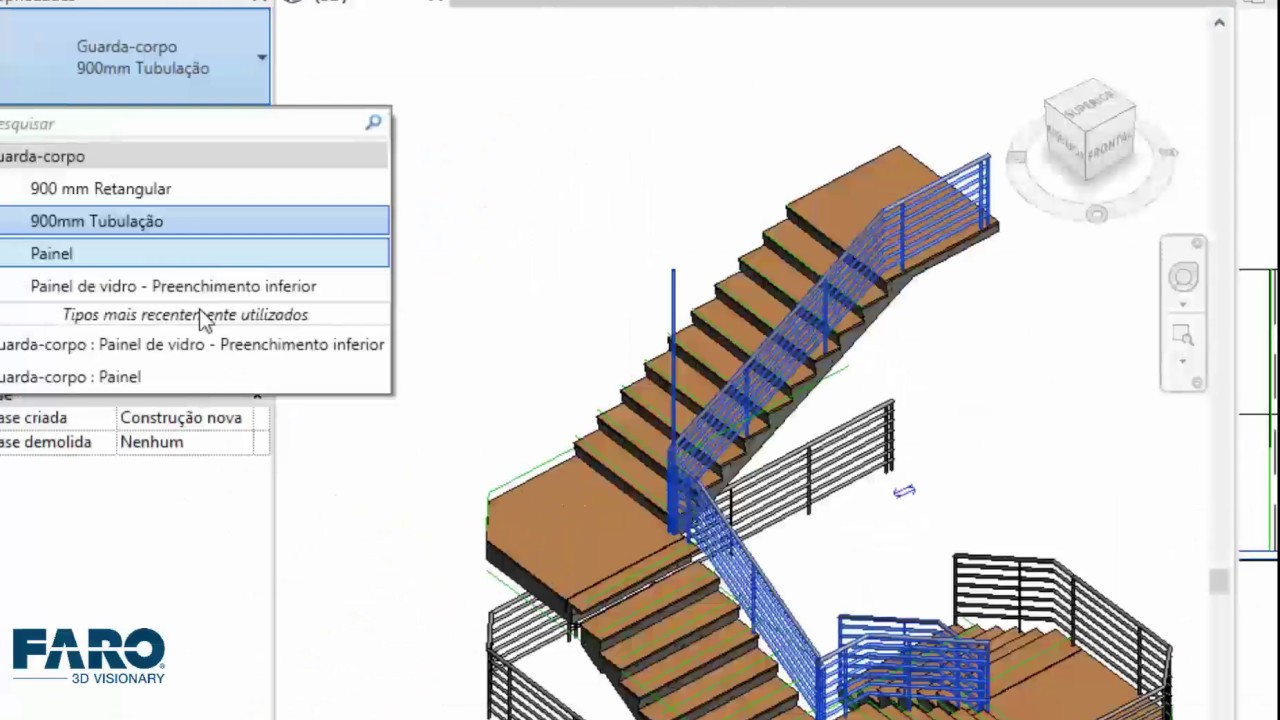The image size is (1280, 720).
Task: Click the Guarda-corpo 900mm Tubulação type selector
Action: (135, 58)
